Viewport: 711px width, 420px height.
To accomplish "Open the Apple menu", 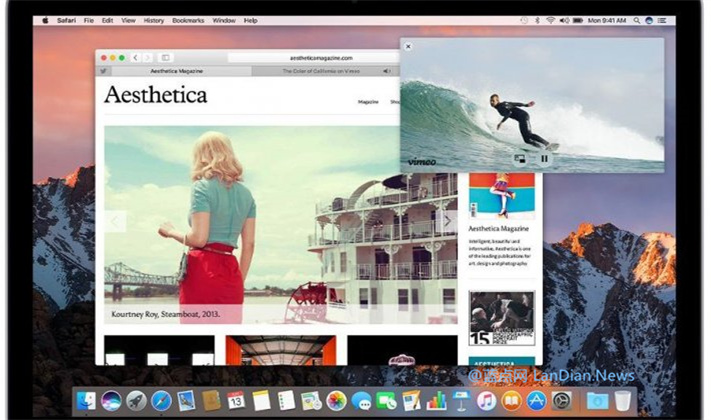I will click(x=45, y=20).
